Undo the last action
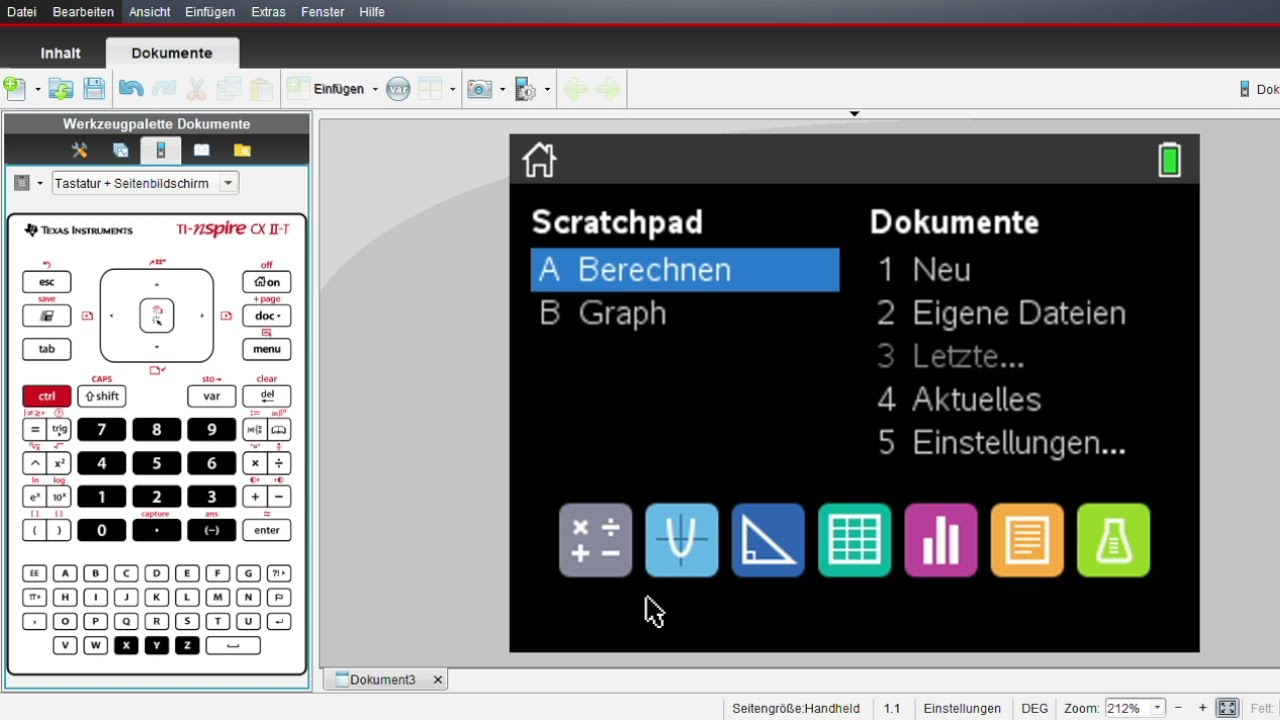 click(x=131, y=89)
